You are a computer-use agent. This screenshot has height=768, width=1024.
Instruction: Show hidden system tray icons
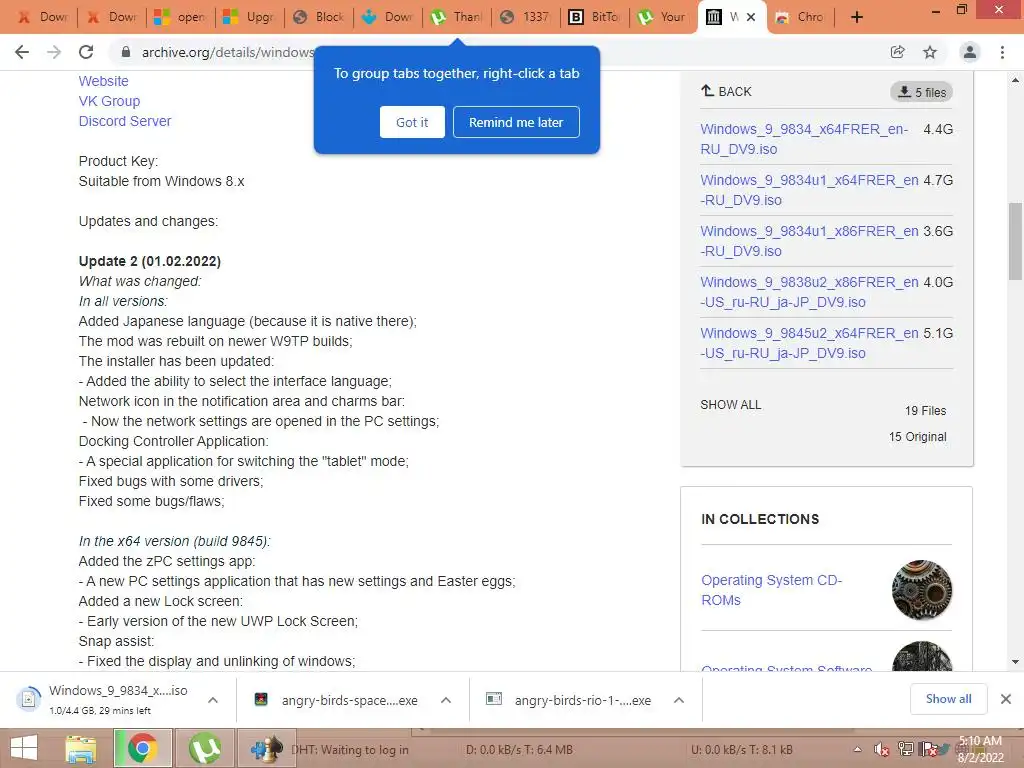point(857,750)
